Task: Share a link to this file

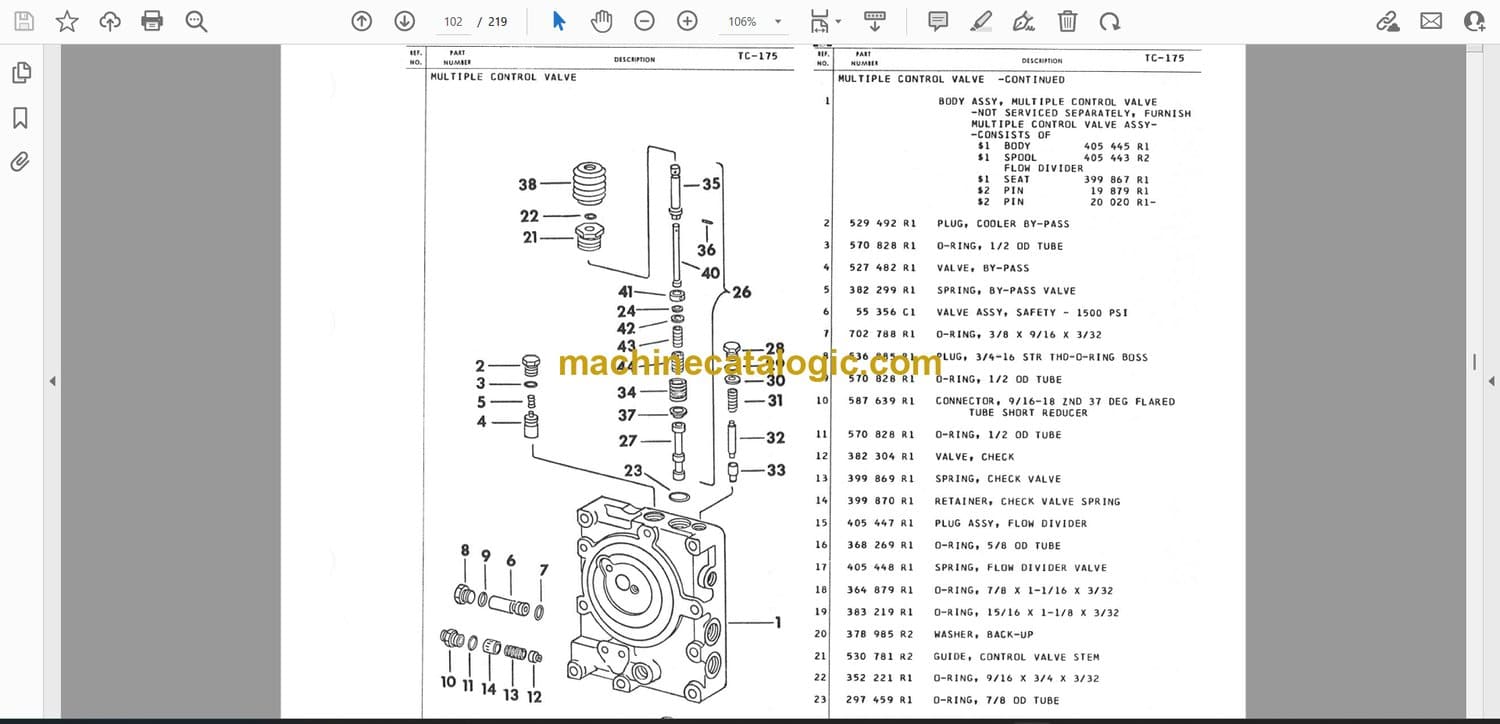Action: tap(1388, 21)
